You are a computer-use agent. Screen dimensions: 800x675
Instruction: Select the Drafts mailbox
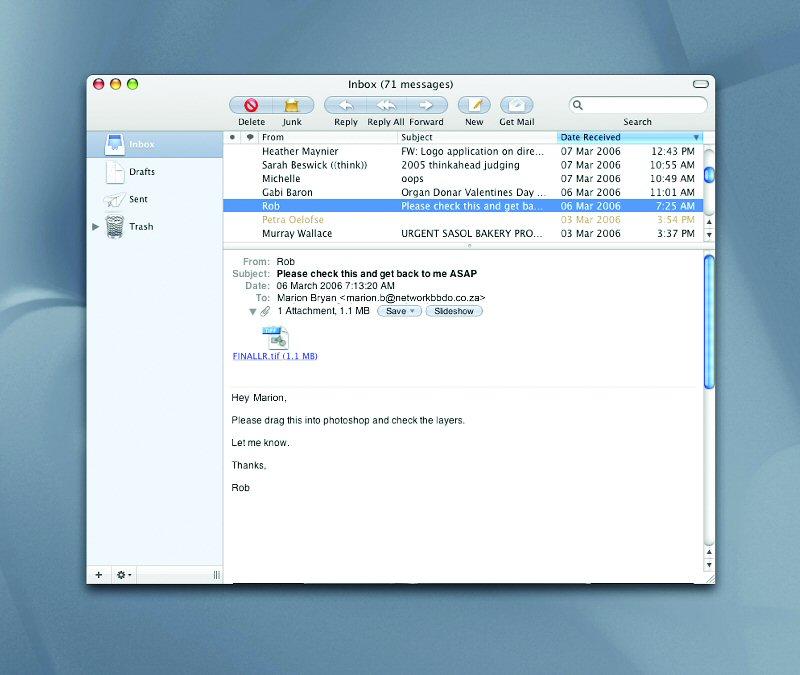pyautogui.click(x=141, y=172)
